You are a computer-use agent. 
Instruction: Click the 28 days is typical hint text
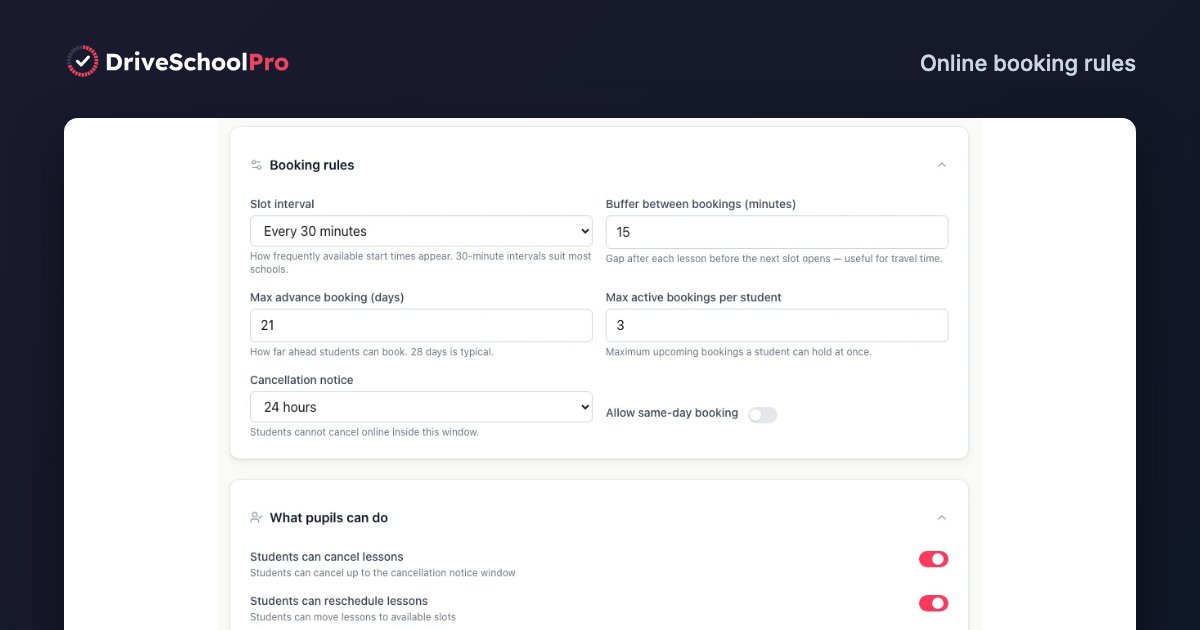(372, 352)
